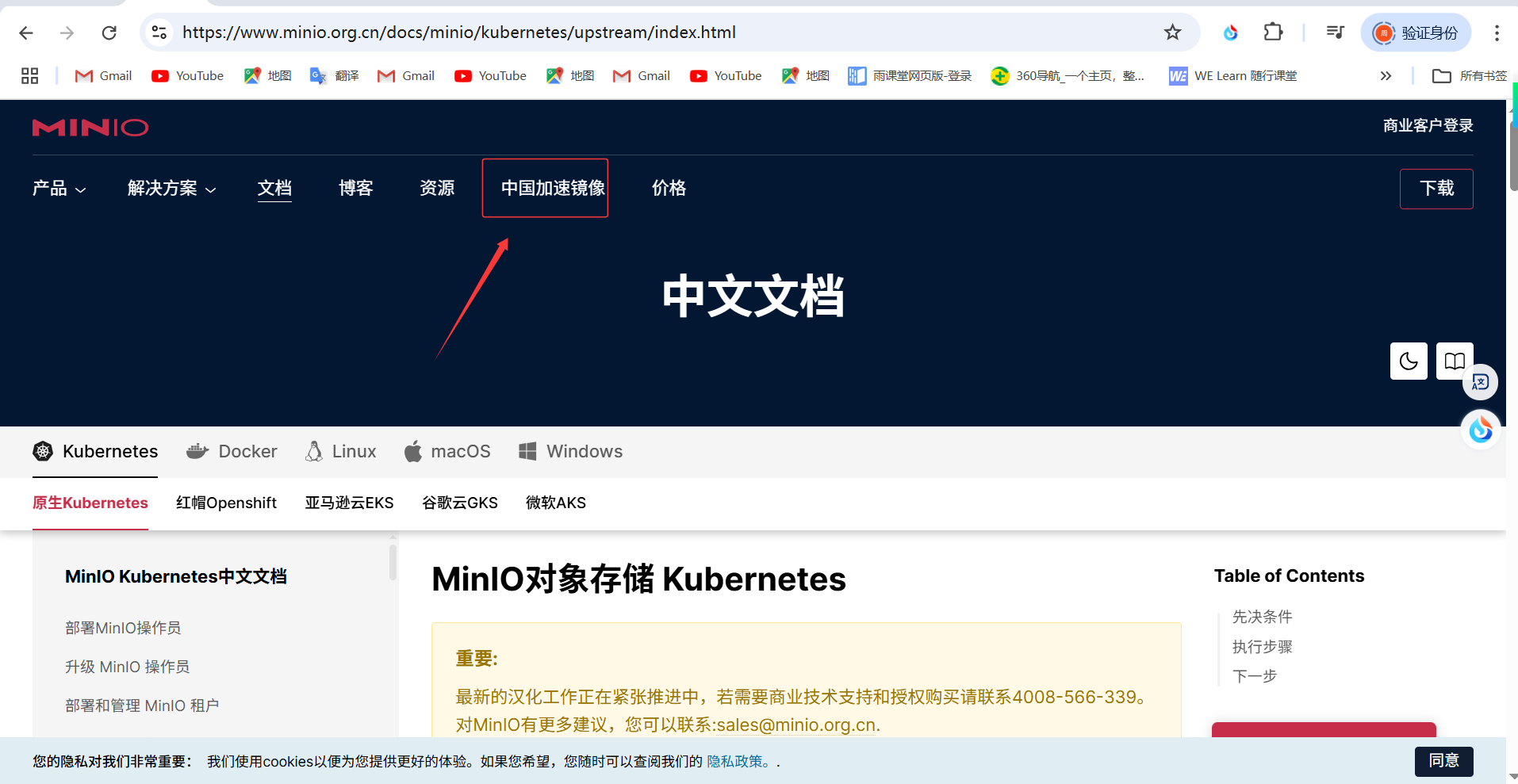Screen dimensions: 1518x784
Task: Select the Linux platform tab
Action: tap(341, 451)
